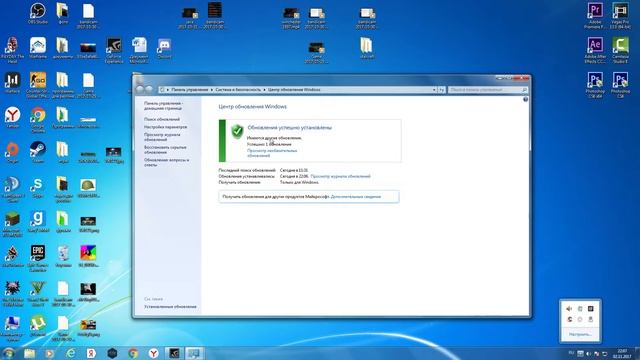Click the refresh button next to address bar
640x360 pixels.
point(441,89)
